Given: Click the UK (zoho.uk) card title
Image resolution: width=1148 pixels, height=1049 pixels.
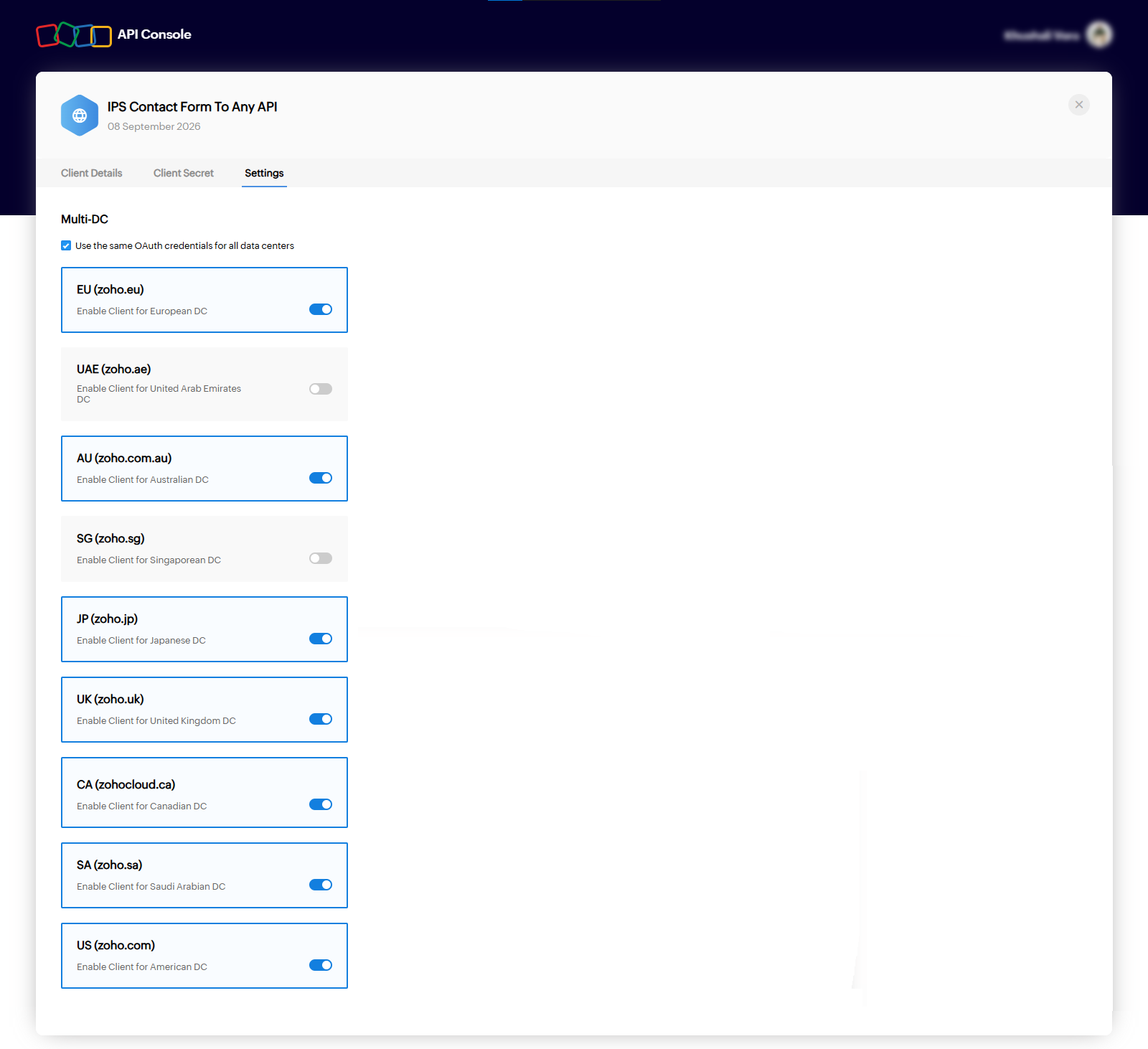Looking at the screenshot, I should (x=110, y=699).
